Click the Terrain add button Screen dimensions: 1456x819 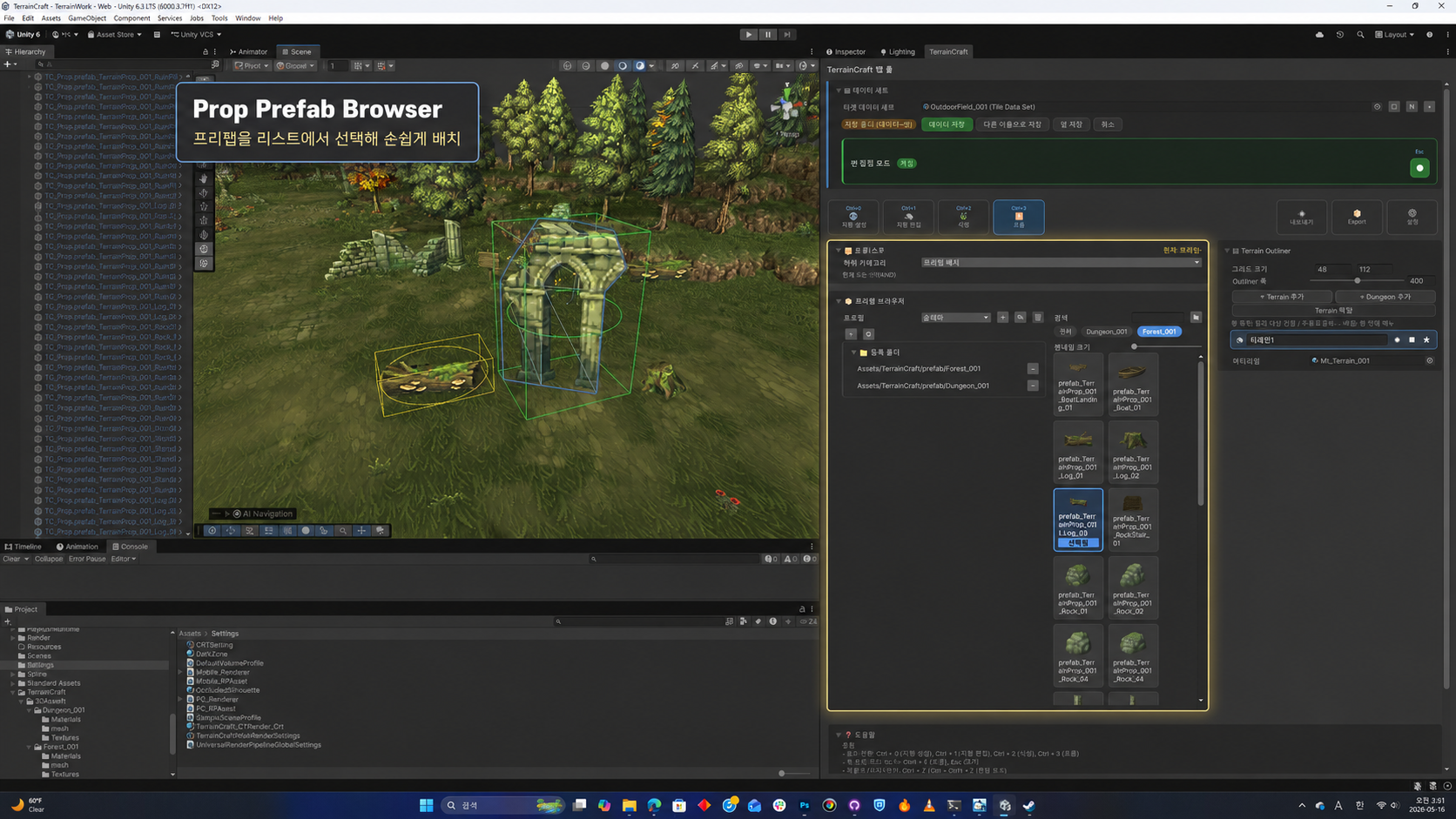pyautogui.click(x=1282, y=297)
